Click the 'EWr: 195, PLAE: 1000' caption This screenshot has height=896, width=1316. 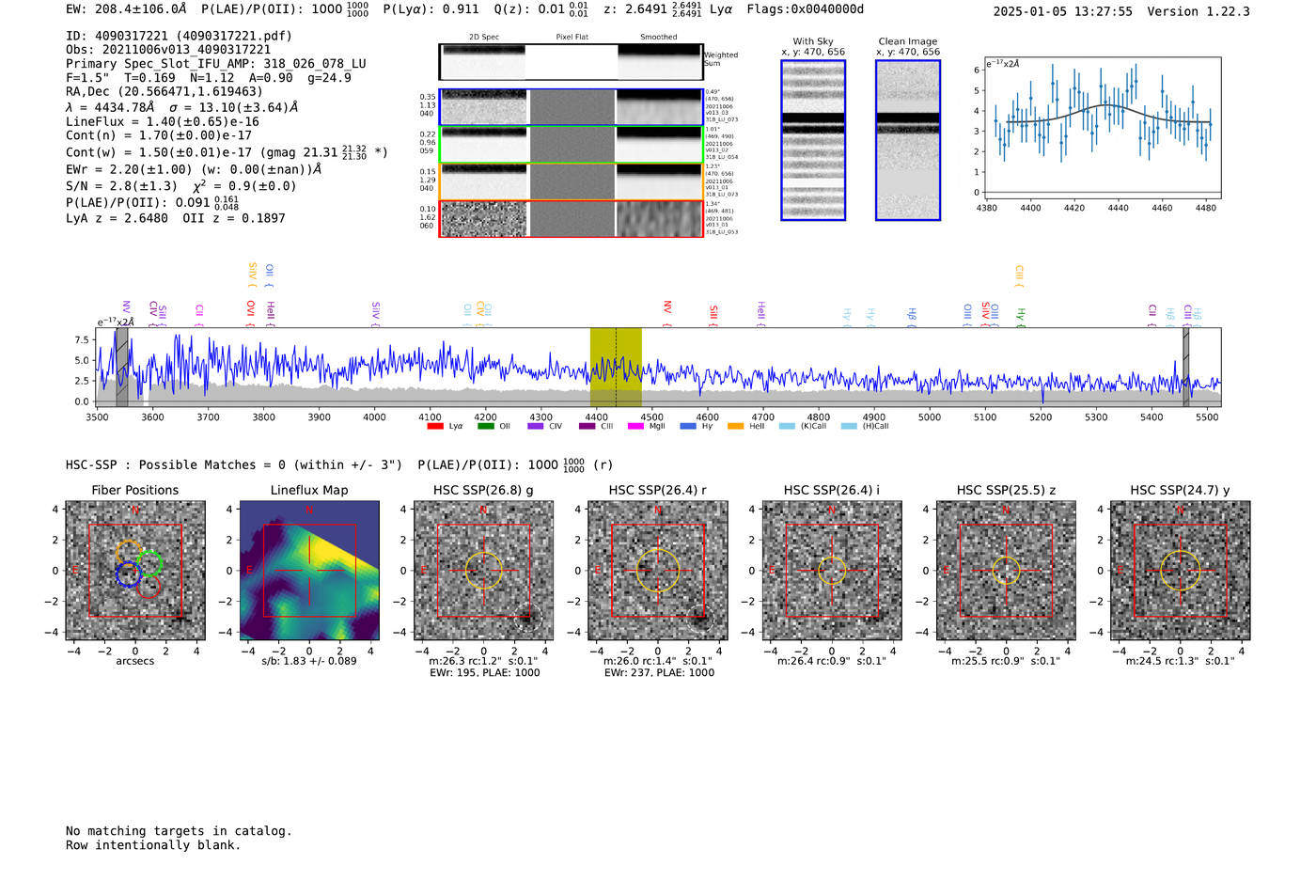pyautogui.click(x=484, y=673)
